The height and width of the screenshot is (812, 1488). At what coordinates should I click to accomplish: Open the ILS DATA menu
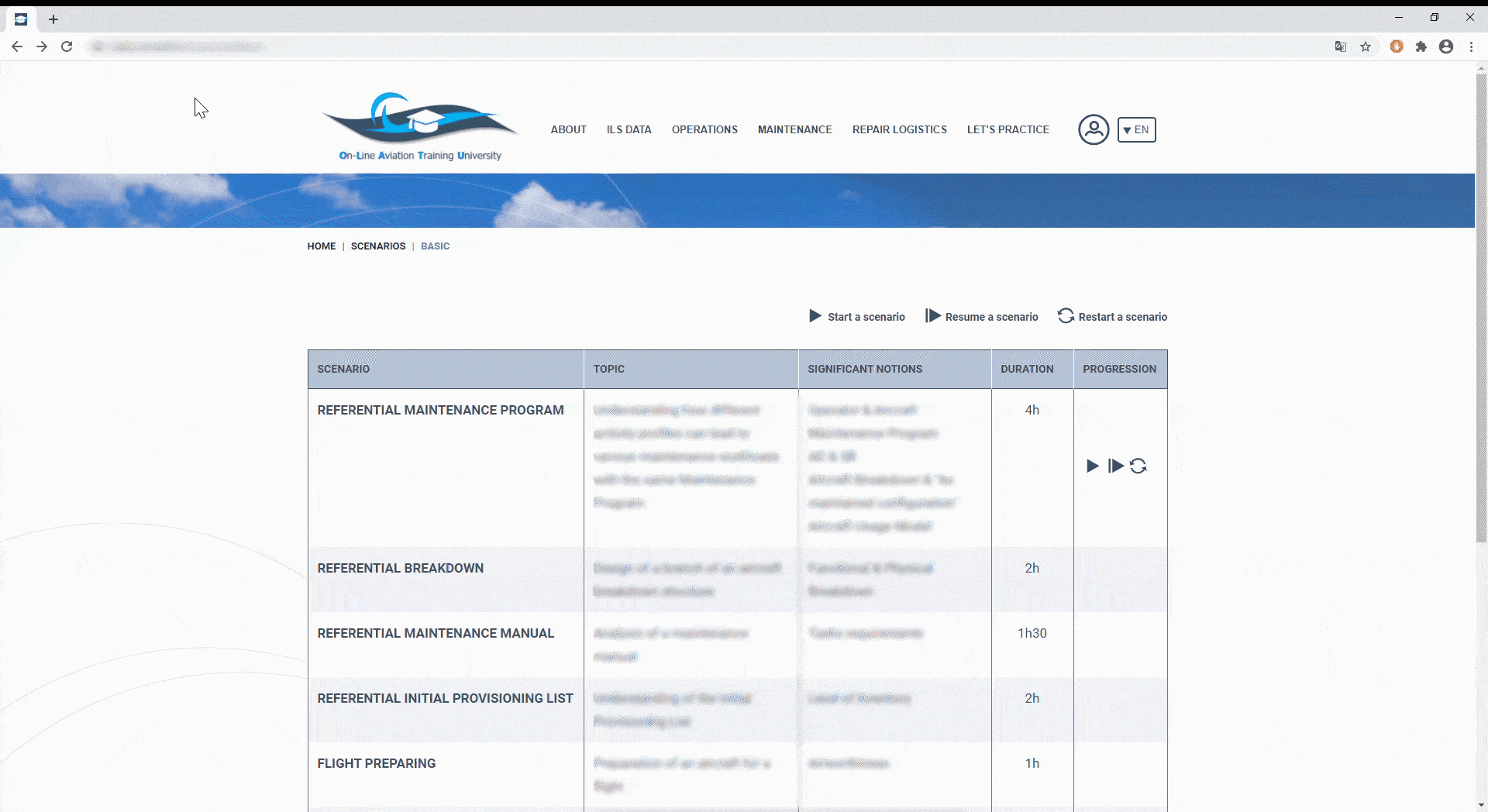click(x=629, y=129)
